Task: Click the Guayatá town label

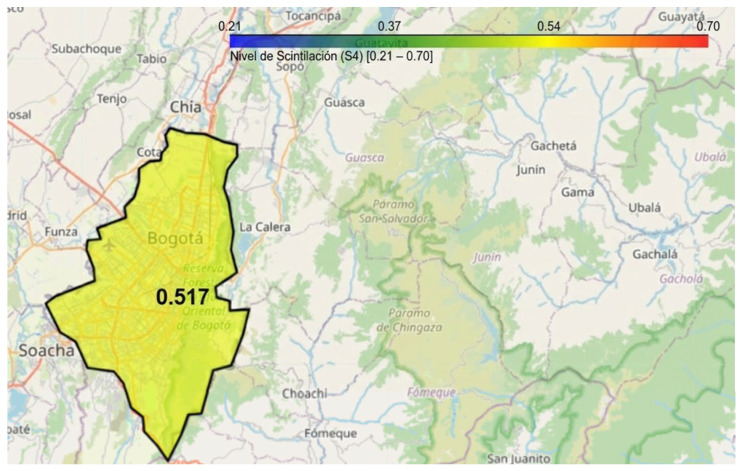Action: (x=681, y=17)
